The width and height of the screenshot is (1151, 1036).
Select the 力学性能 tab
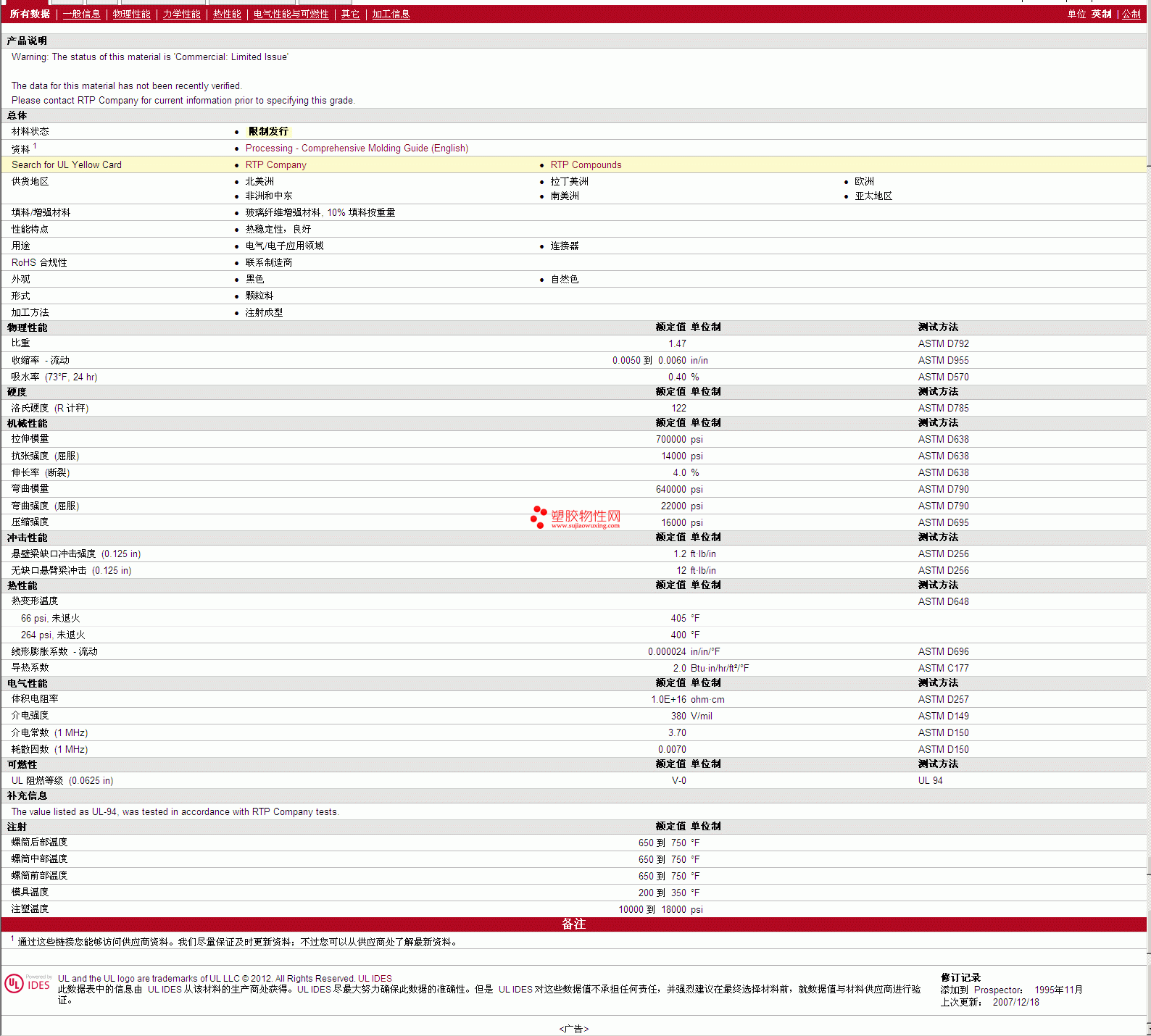pos(181,14)
